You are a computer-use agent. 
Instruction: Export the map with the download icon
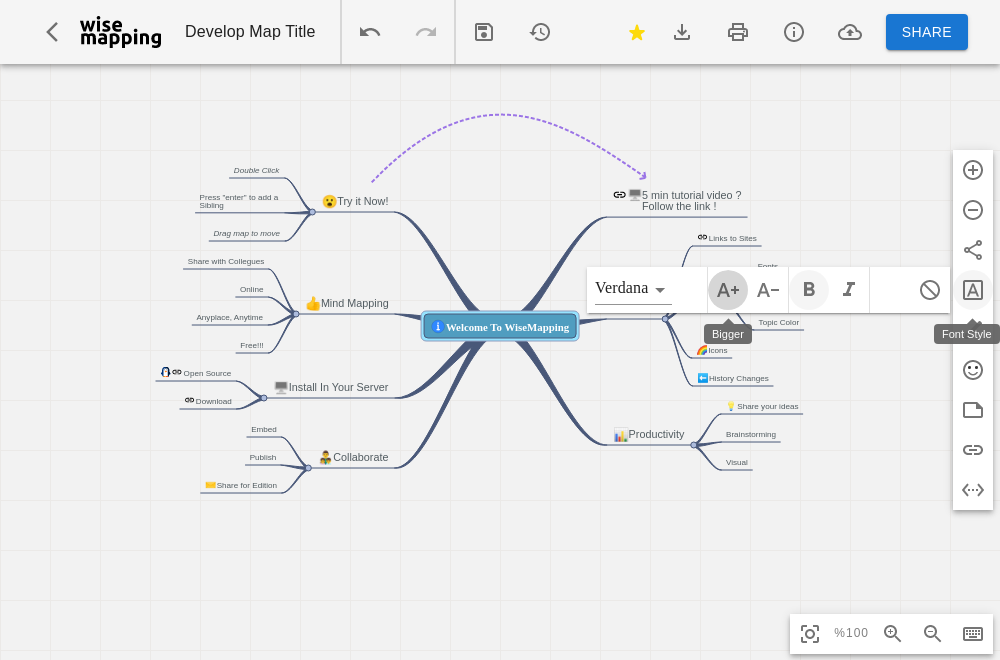tap(682, 32)
